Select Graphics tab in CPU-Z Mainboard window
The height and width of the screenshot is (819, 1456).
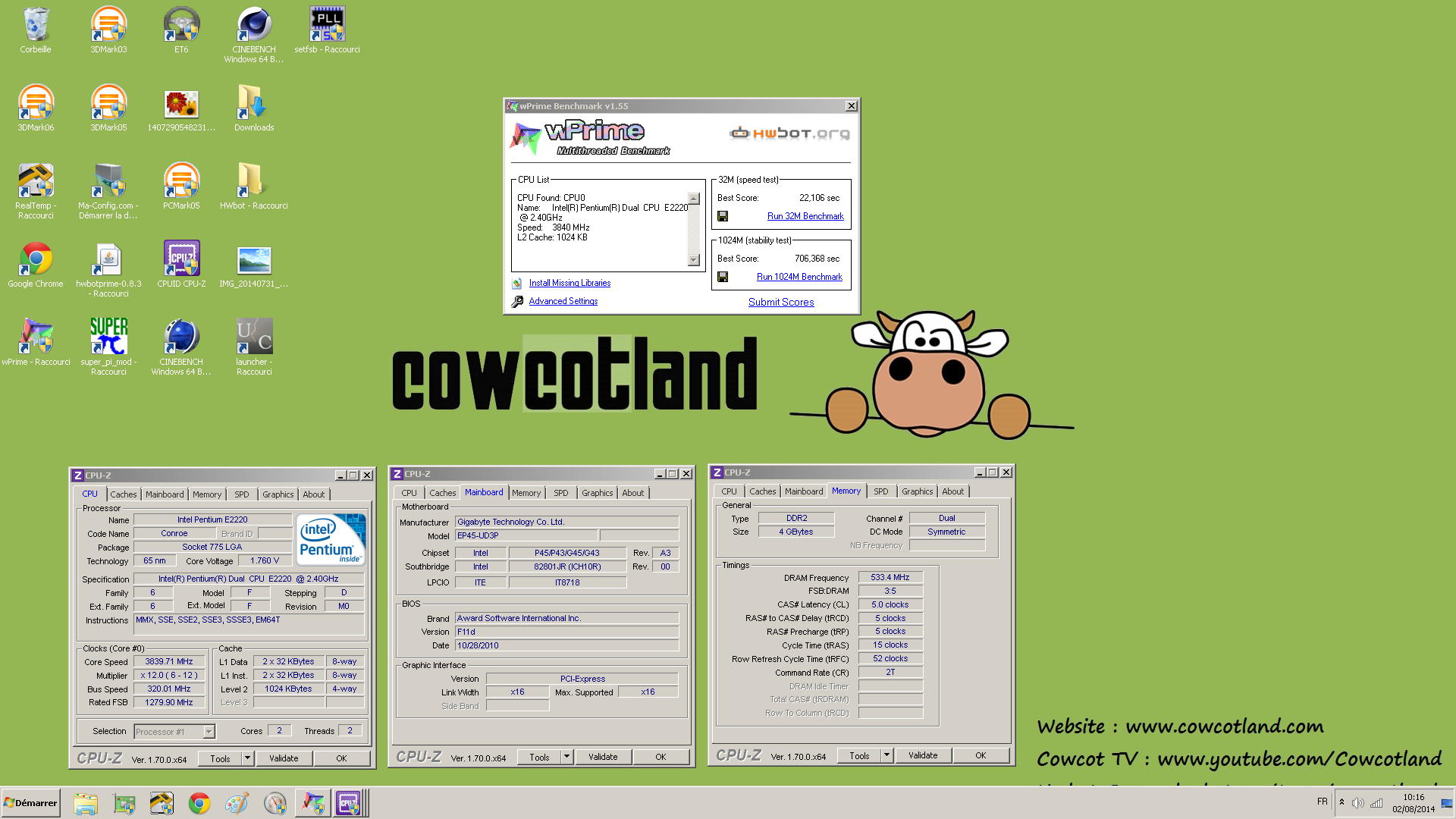[x=598, y=493]
